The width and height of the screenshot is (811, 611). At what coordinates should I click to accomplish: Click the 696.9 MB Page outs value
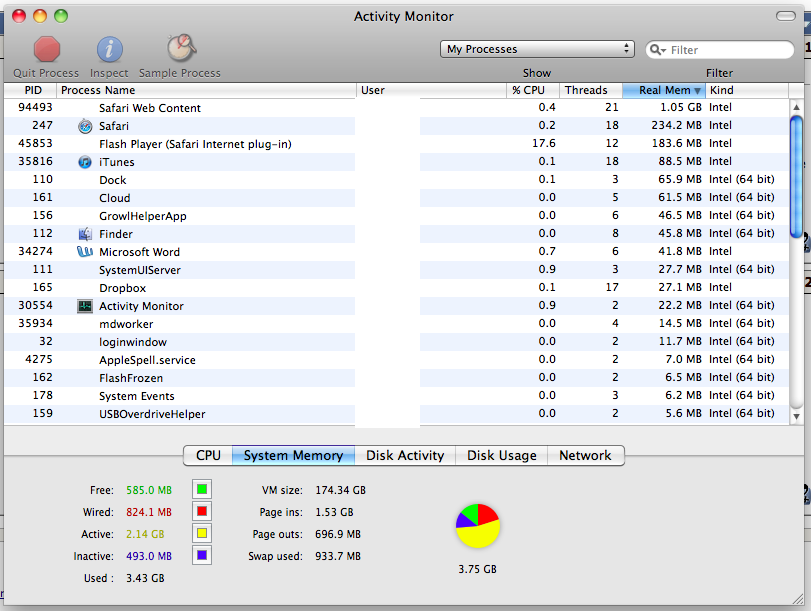click(338, 534)
